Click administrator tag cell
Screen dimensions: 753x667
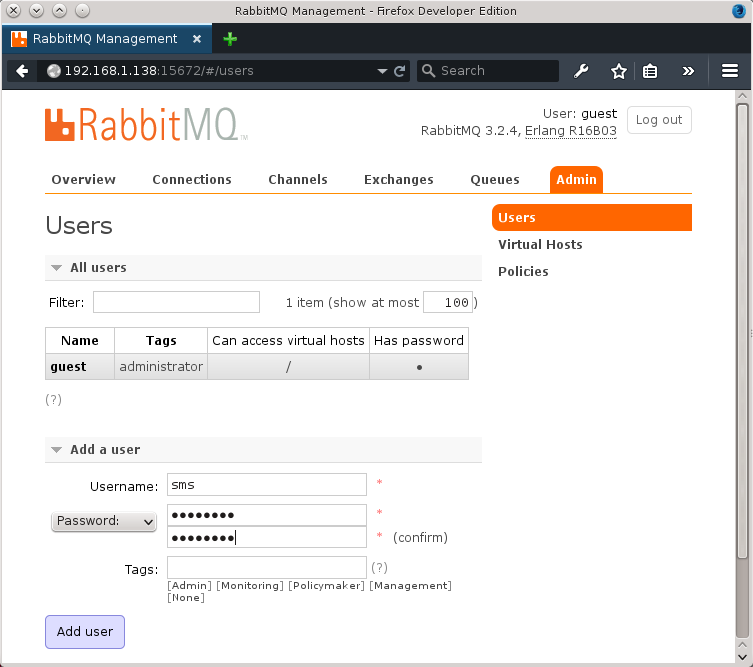161,367
